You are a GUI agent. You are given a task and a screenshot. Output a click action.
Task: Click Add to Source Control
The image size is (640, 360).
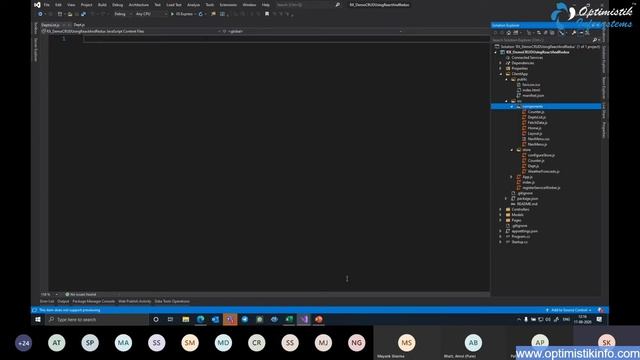click(569, 310)
